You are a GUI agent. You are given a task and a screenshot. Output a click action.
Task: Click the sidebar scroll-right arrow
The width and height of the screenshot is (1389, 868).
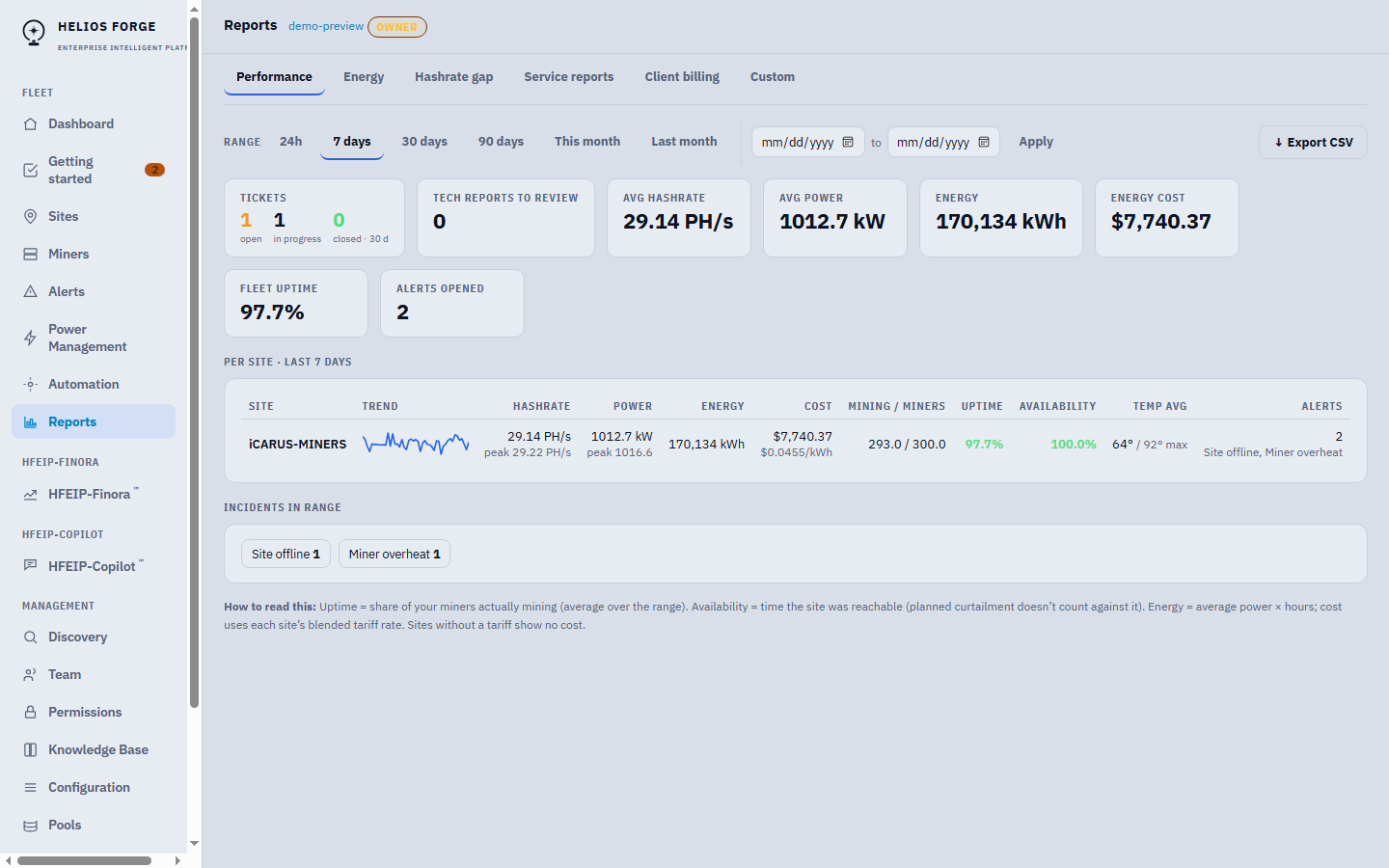pyautogui.click(x=177, y=860)
